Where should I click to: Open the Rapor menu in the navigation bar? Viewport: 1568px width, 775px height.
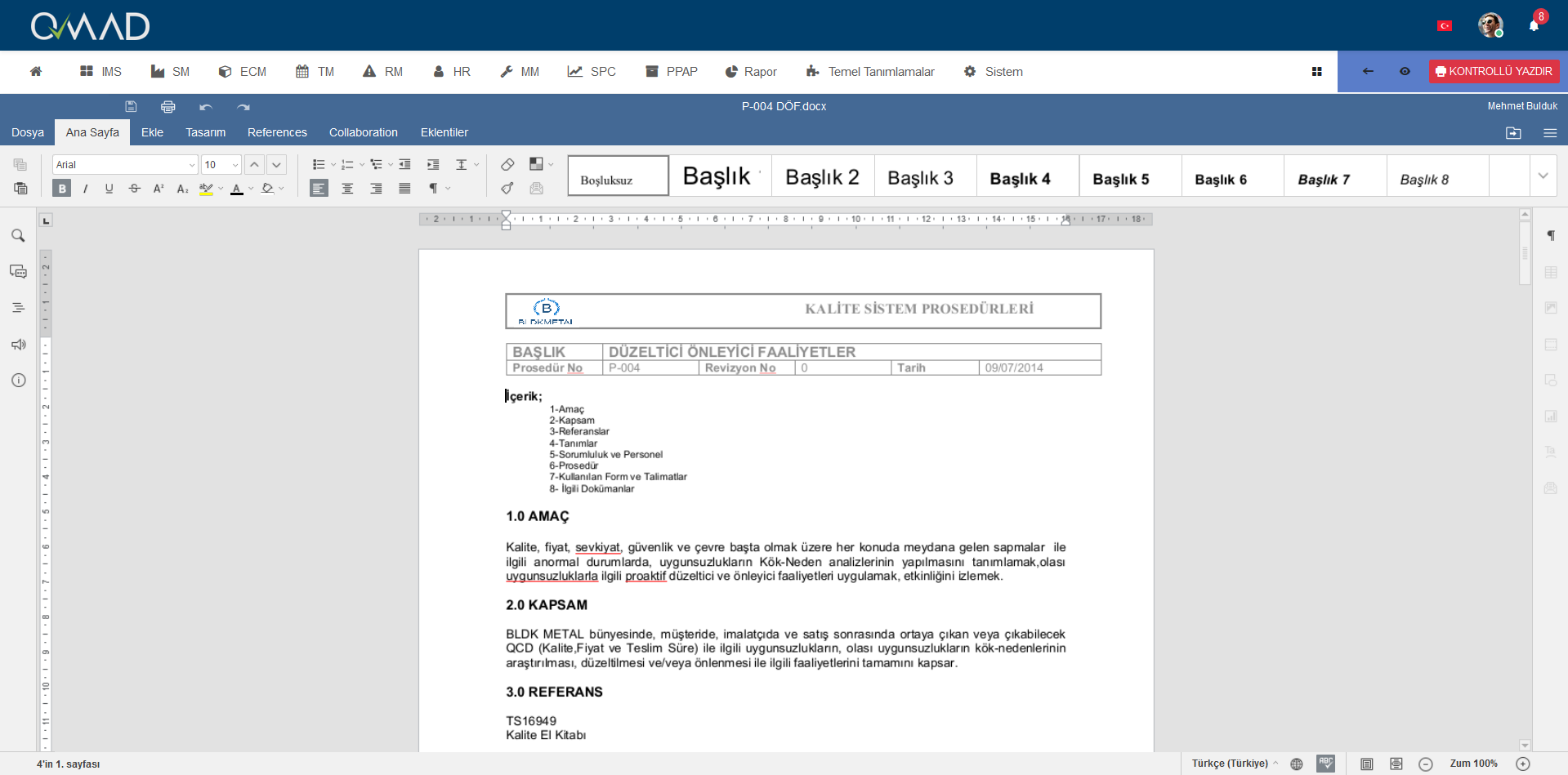point(750,72)
